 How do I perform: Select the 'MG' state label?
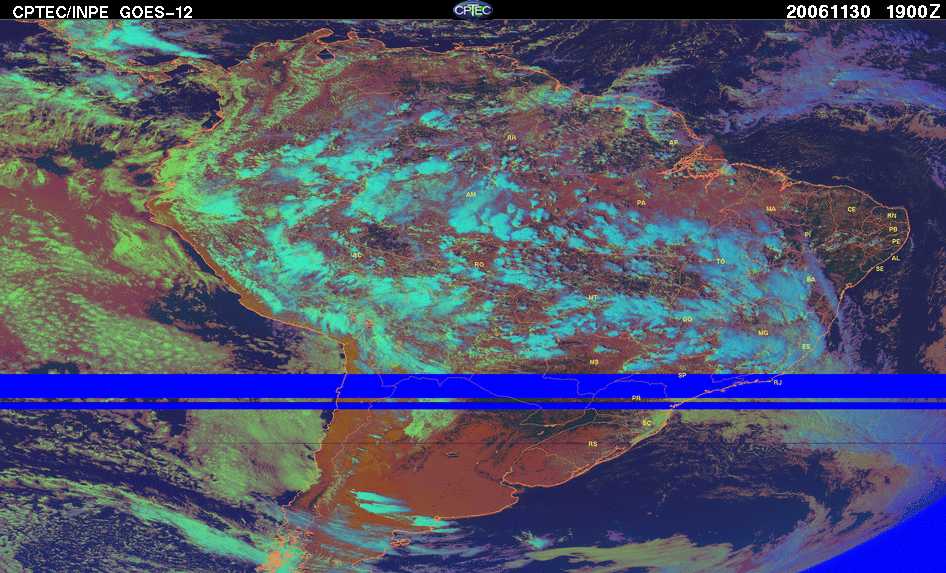click(763, 333)
